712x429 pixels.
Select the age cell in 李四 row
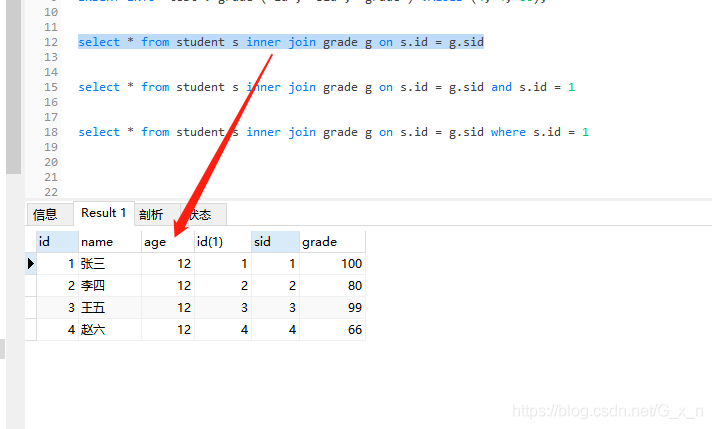(168, 286)
